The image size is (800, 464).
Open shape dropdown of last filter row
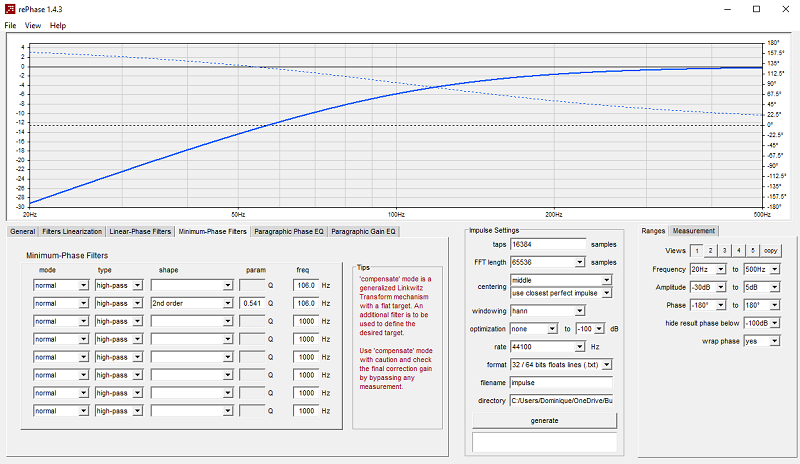point(192,411)
